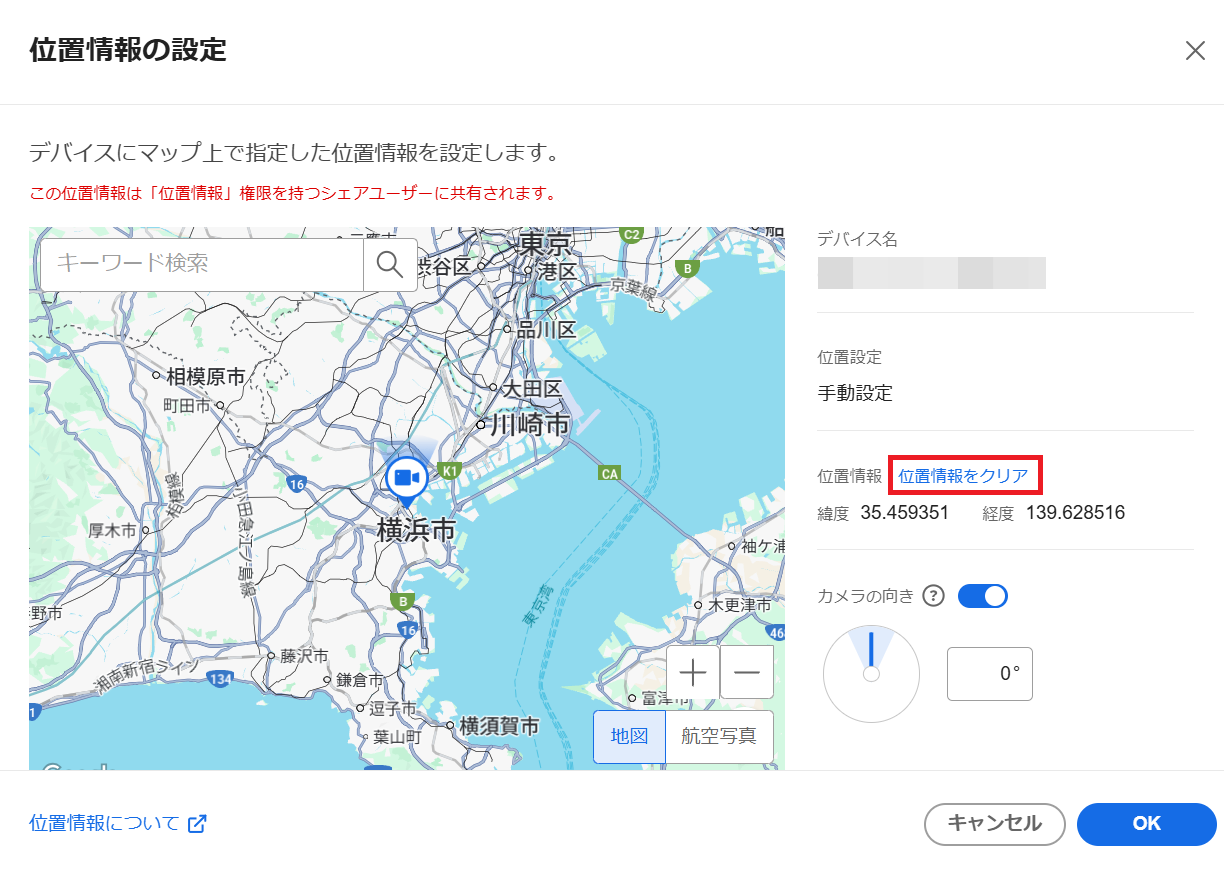
Task: Cancel with the キャンセル button
Action: pos(994,824)
